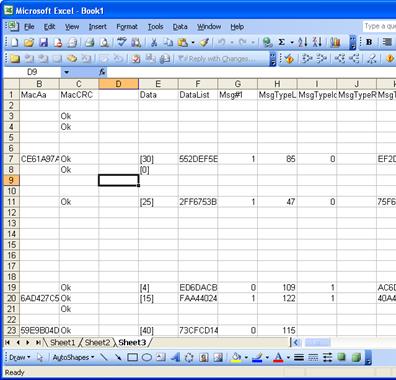Toggle Bold formatting button
The width and height of the screenshot is (396, 380).
369,42
